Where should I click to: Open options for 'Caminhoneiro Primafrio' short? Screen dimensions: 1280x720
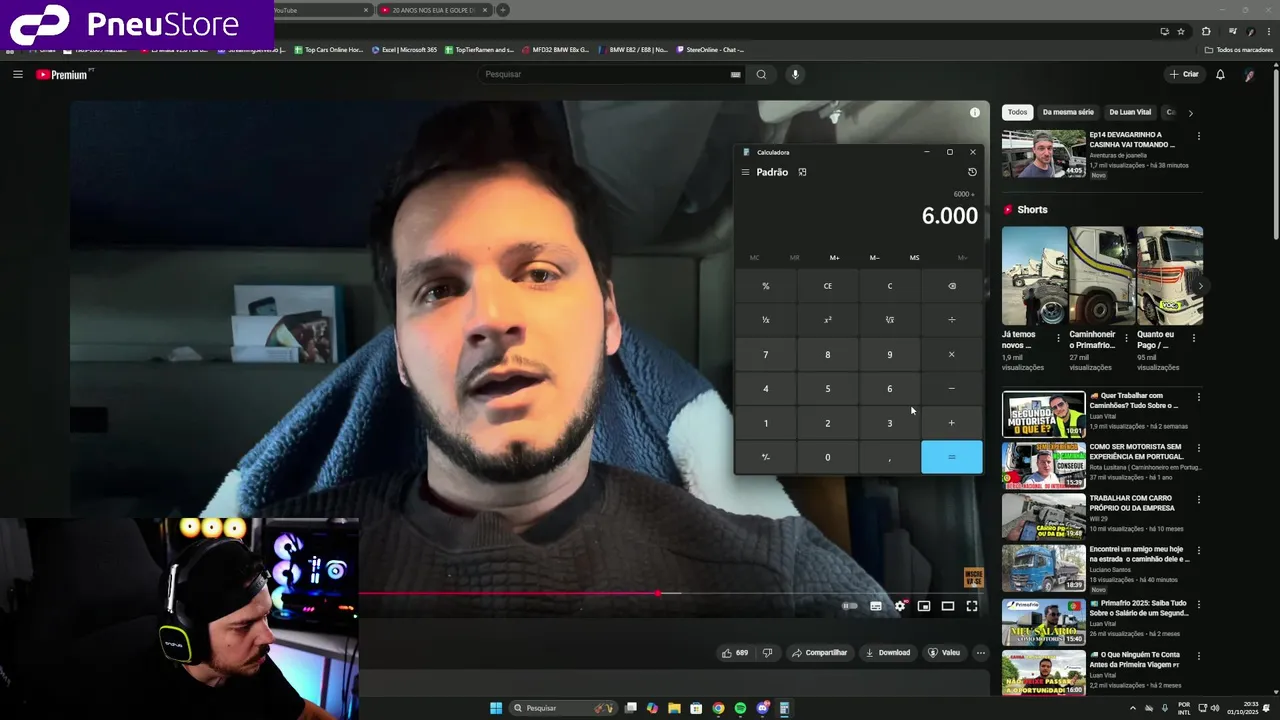(x=1126, y=338)
